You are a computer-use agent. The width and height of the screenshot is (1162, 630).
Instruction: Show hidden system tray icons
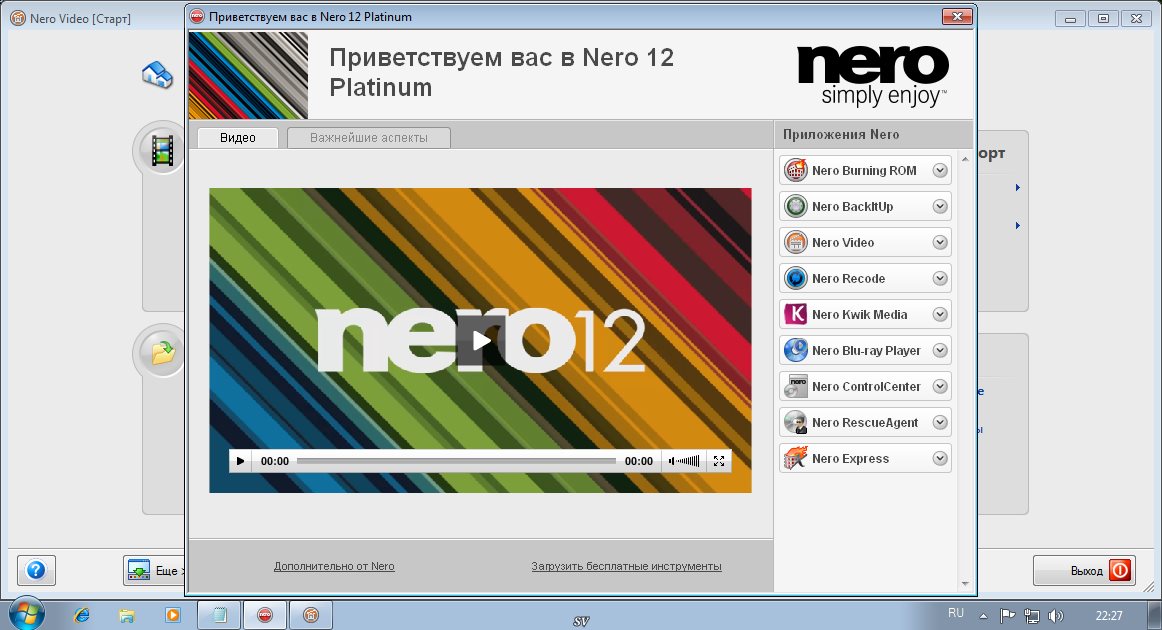(x=983, y=616)
